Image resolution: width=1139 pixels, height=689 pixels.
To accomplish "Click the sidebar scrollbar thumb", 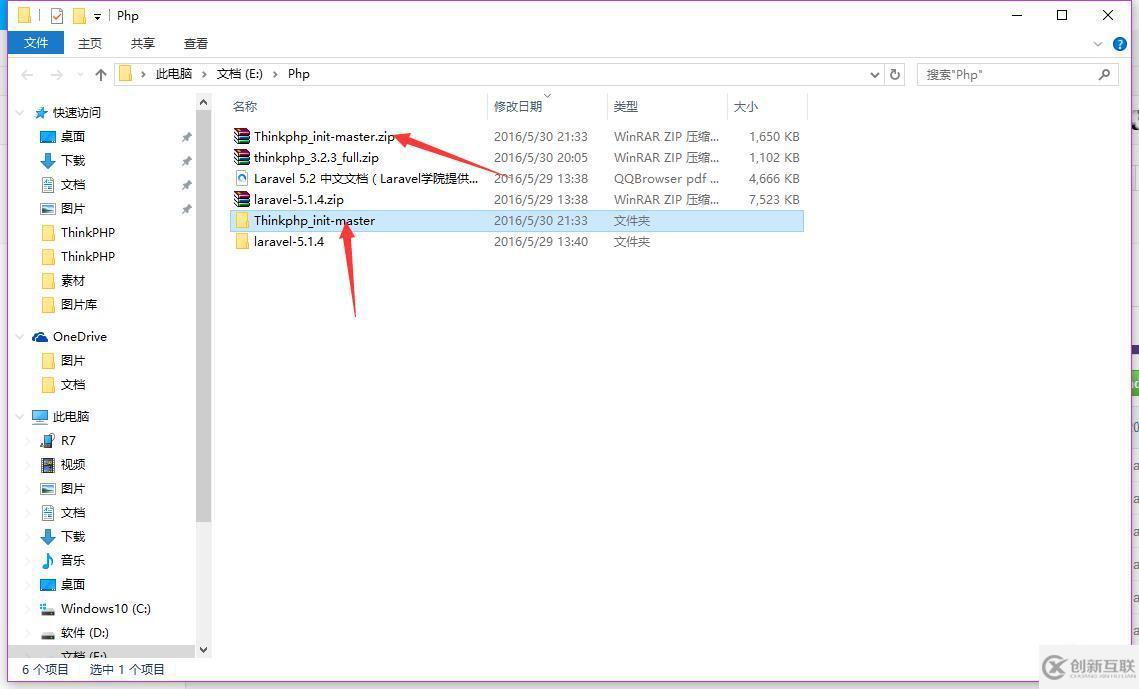I will [x=203, y=317].
